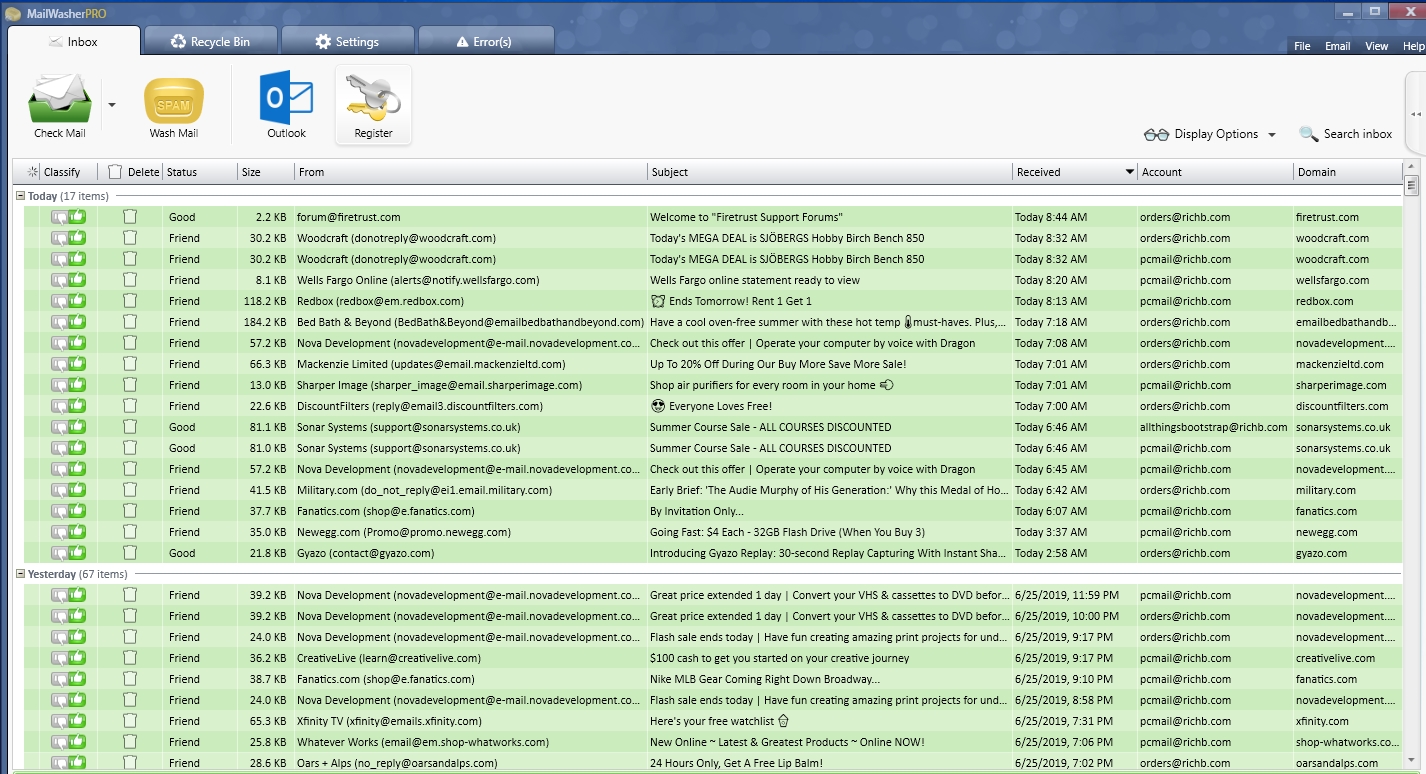The height and width of the screenshot is (774, 1426).
Task: Mark the Newegg.com email for deletion
Action: pyautogui.click(x=130, y=532)
